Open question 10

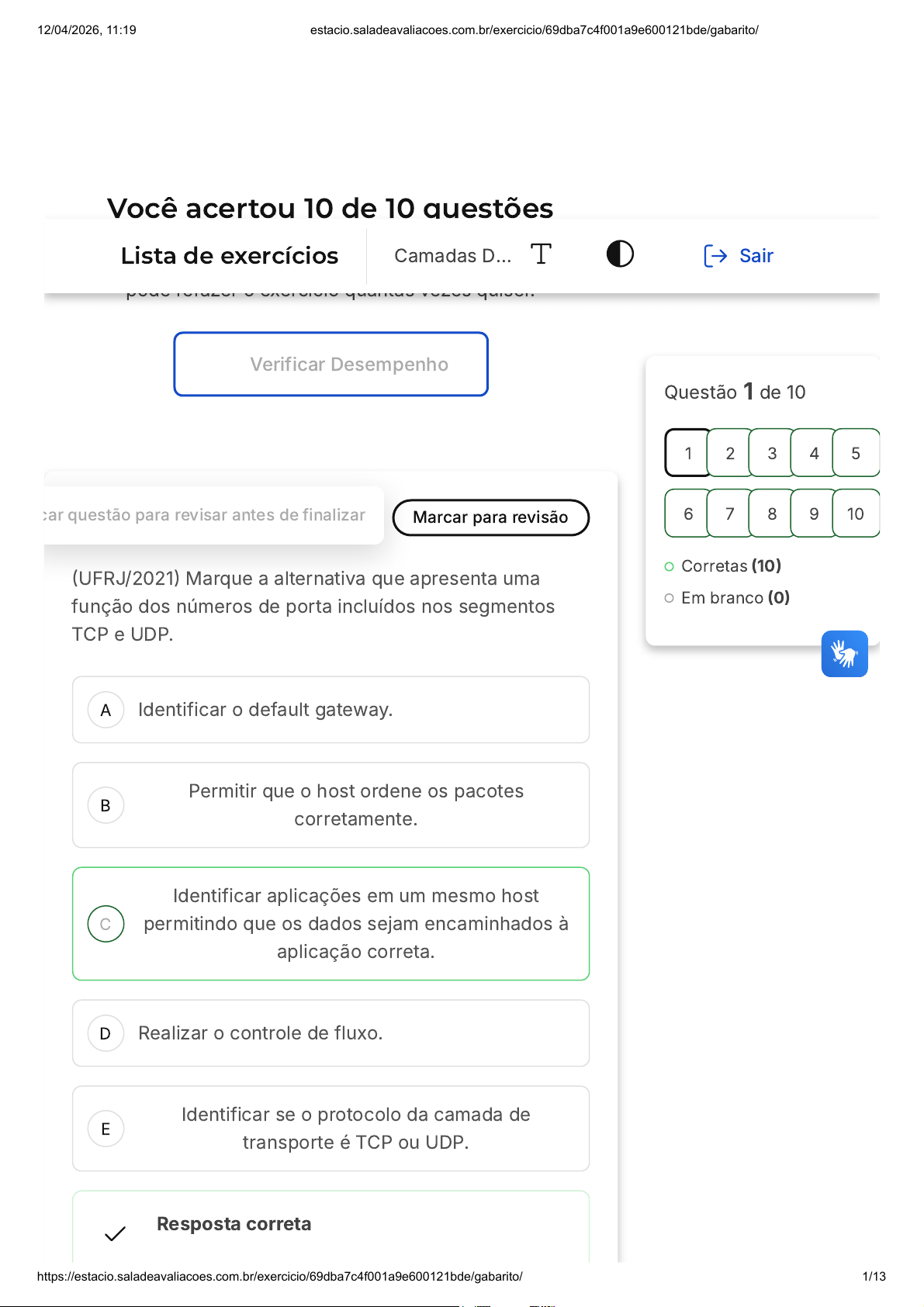tap(855, 514)
